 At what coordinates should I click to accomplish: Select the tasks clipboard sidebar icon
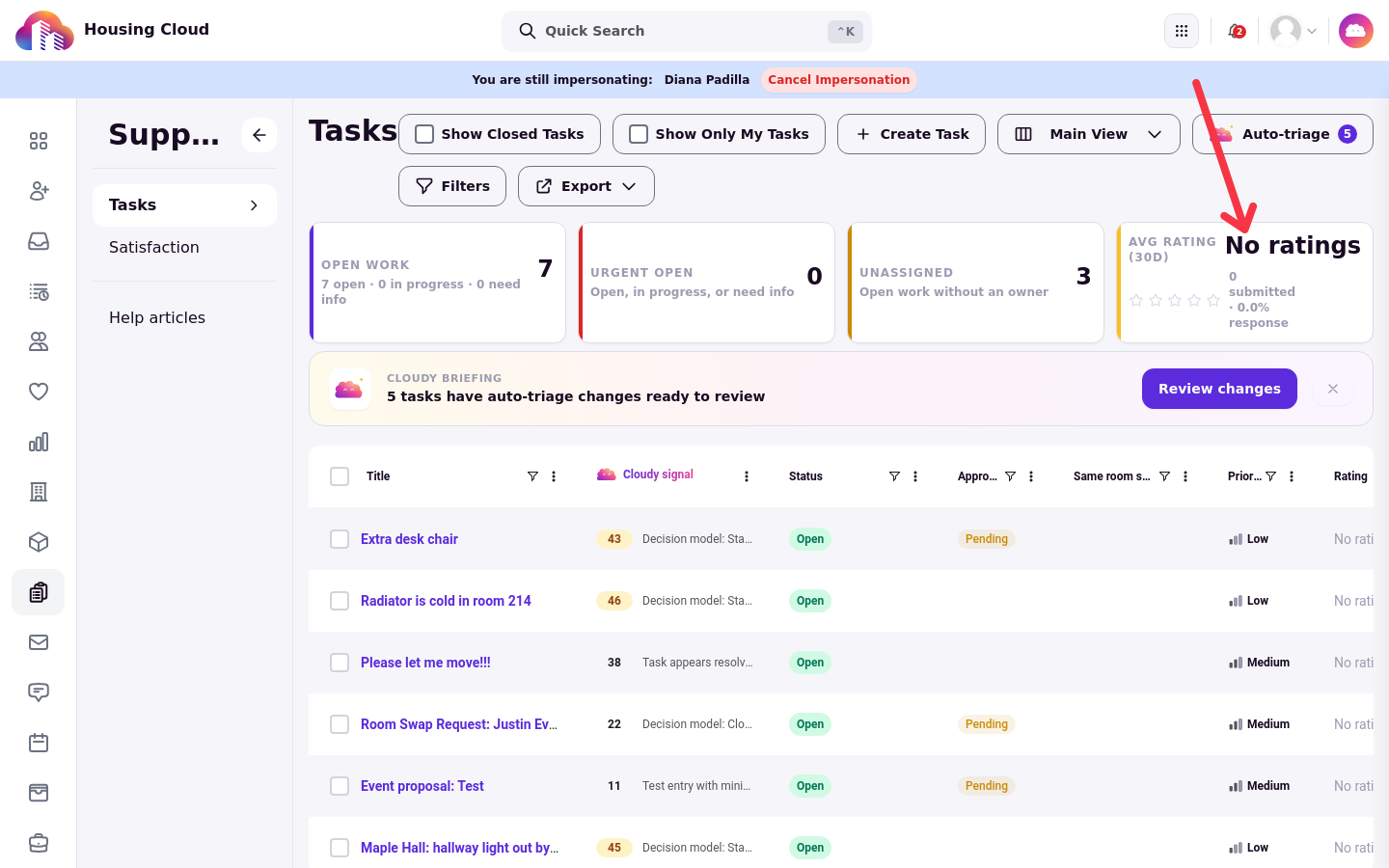point(39,592)
